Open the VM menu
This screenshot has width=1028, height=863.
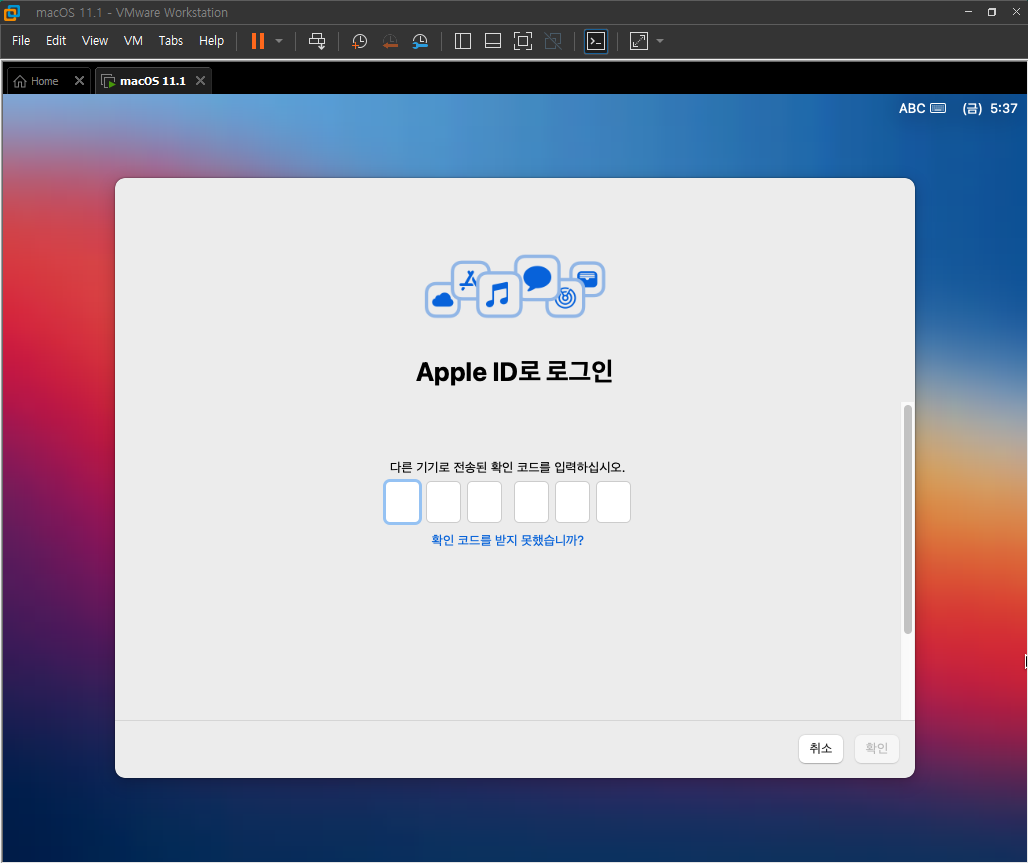[133, 41]
